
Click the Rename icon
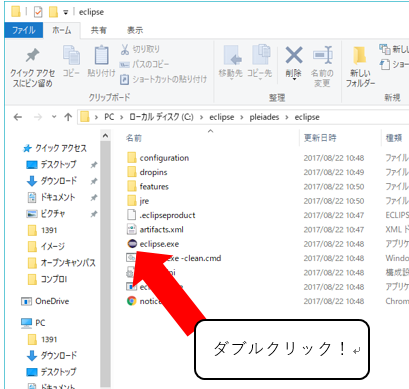point(322,55)
